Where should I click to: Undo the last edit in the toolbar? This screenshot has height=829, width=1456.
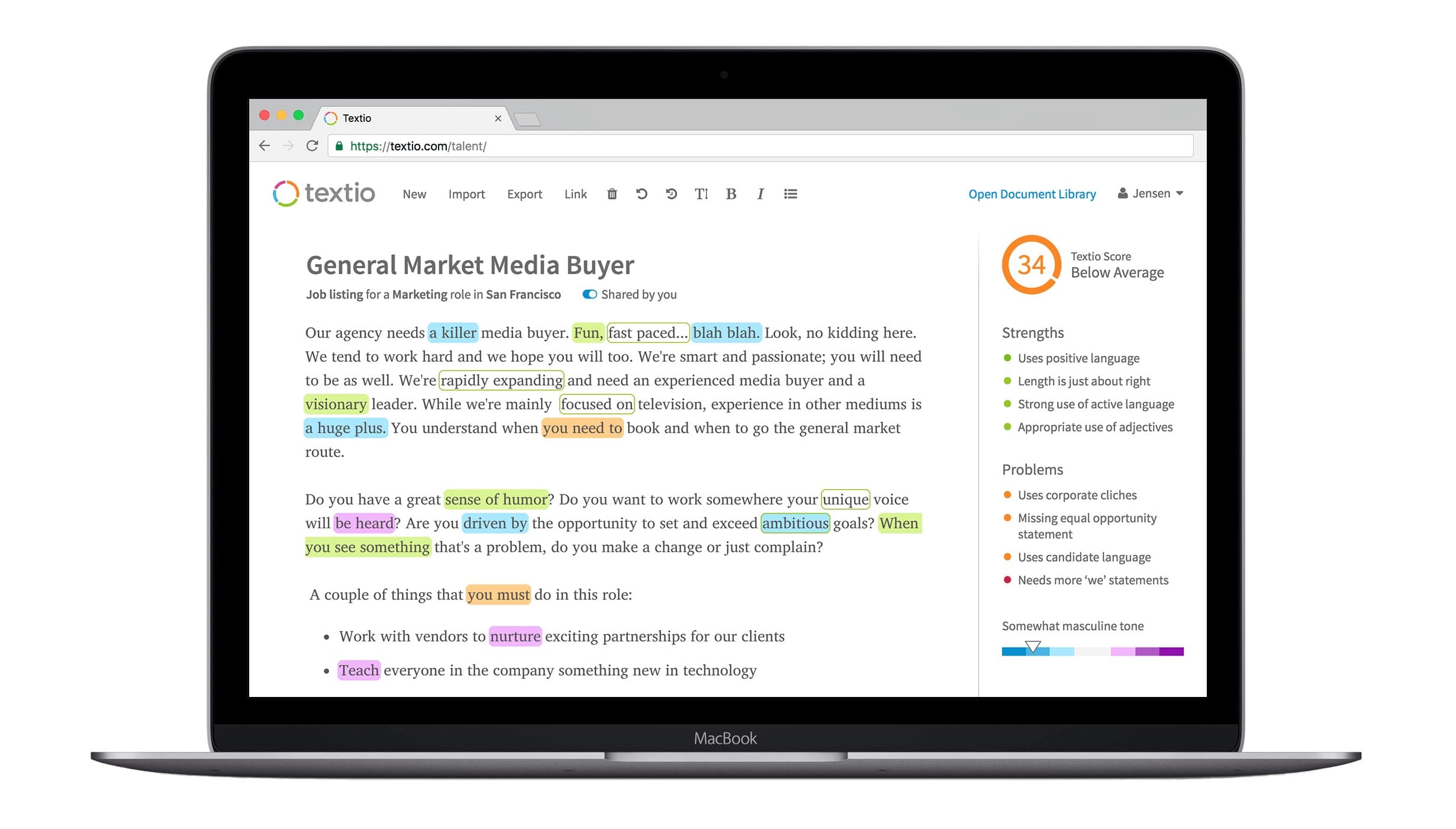tap(642, 194)
